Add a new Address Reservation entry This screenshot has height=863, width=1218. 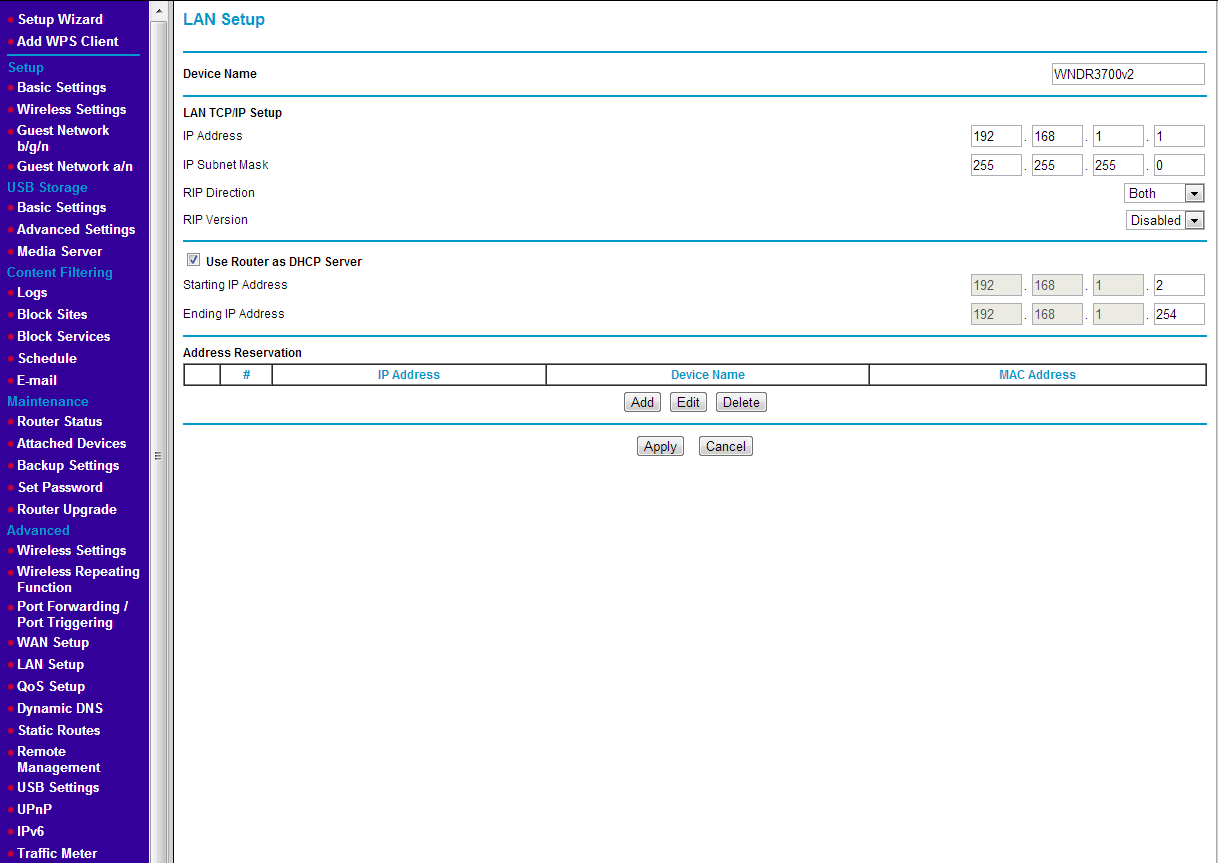(x=642, y=401)
